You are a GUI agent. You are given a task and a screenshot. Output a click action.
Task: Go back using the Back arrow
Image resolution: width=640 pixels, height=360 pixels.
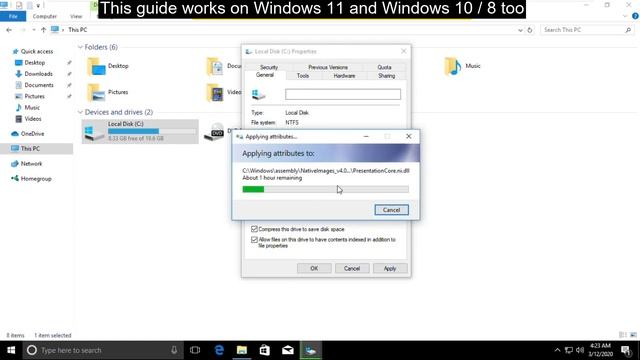point(9,30)
